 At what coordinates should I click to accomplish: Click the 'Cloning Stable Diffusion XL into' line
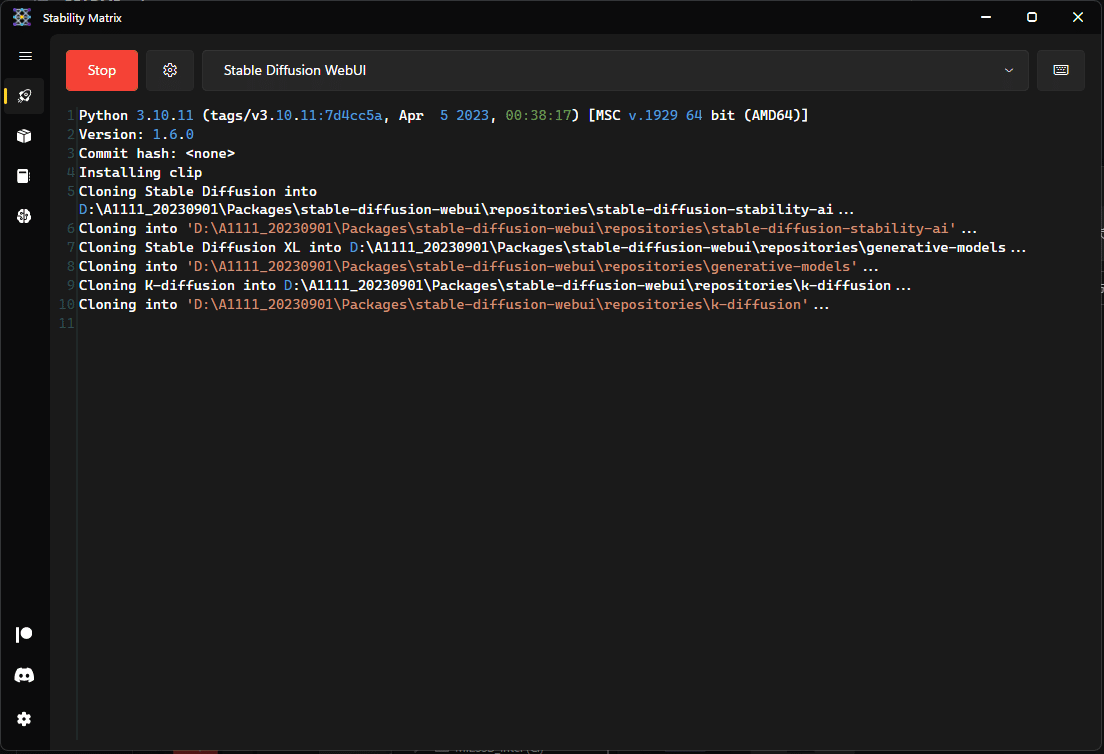(552, 248)
